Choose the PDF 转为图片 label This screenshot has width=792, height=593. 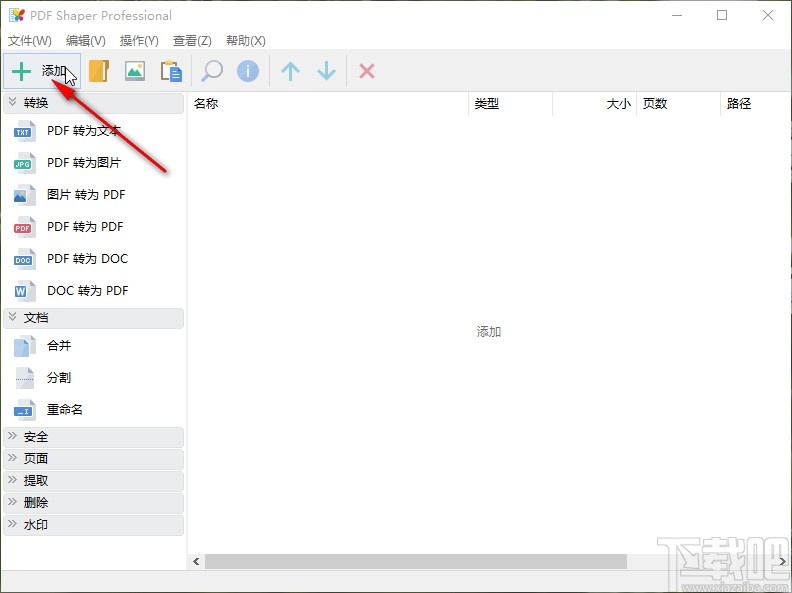coord(84,163)
